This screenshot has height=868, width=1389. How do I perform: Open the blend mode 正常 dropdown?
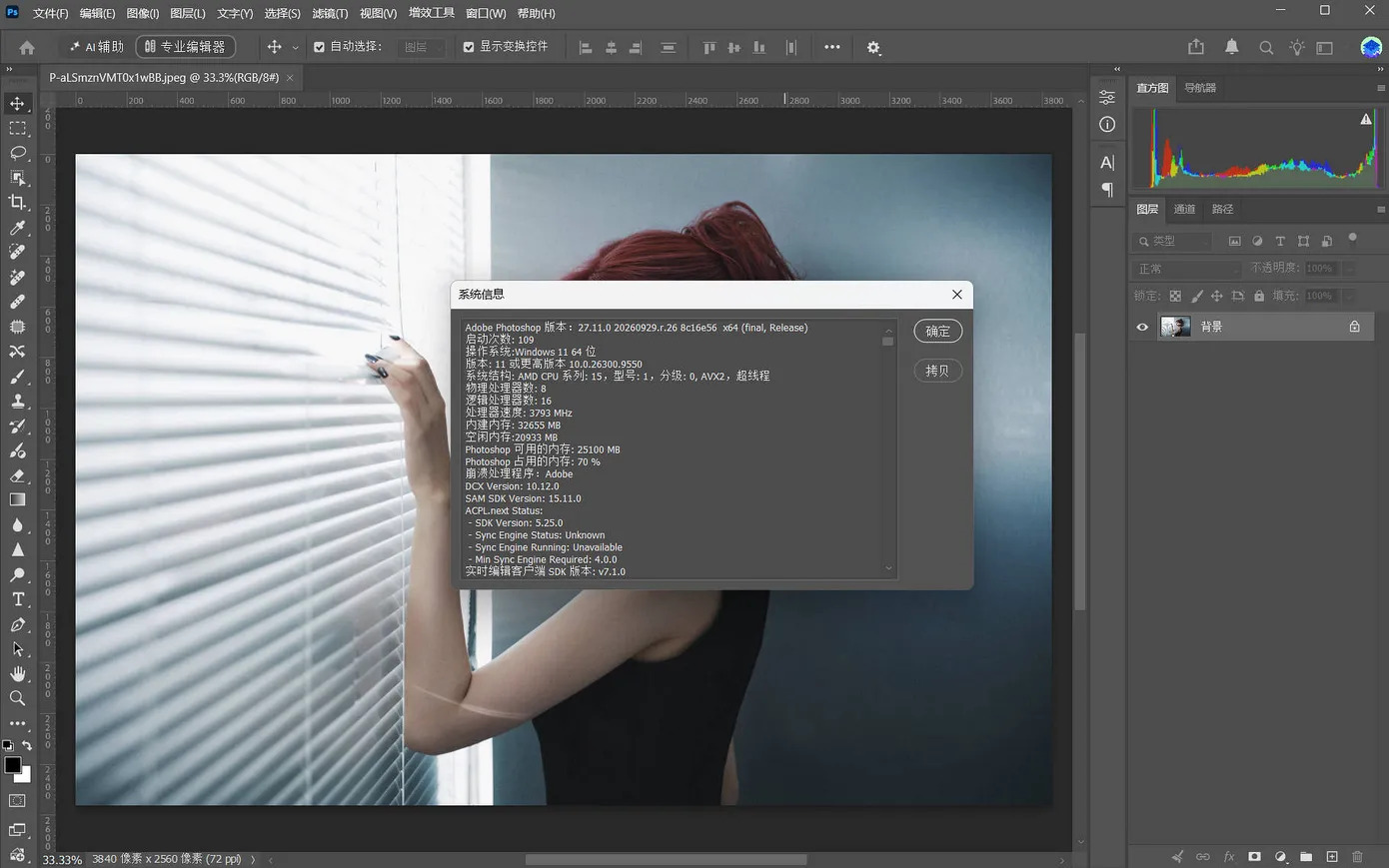1188,269
